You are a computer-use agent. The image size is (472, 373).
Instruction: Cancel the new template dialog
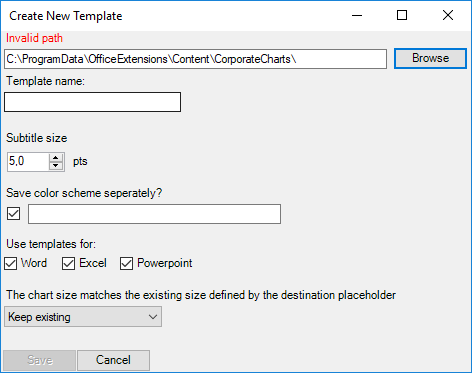tap(113, 360)
